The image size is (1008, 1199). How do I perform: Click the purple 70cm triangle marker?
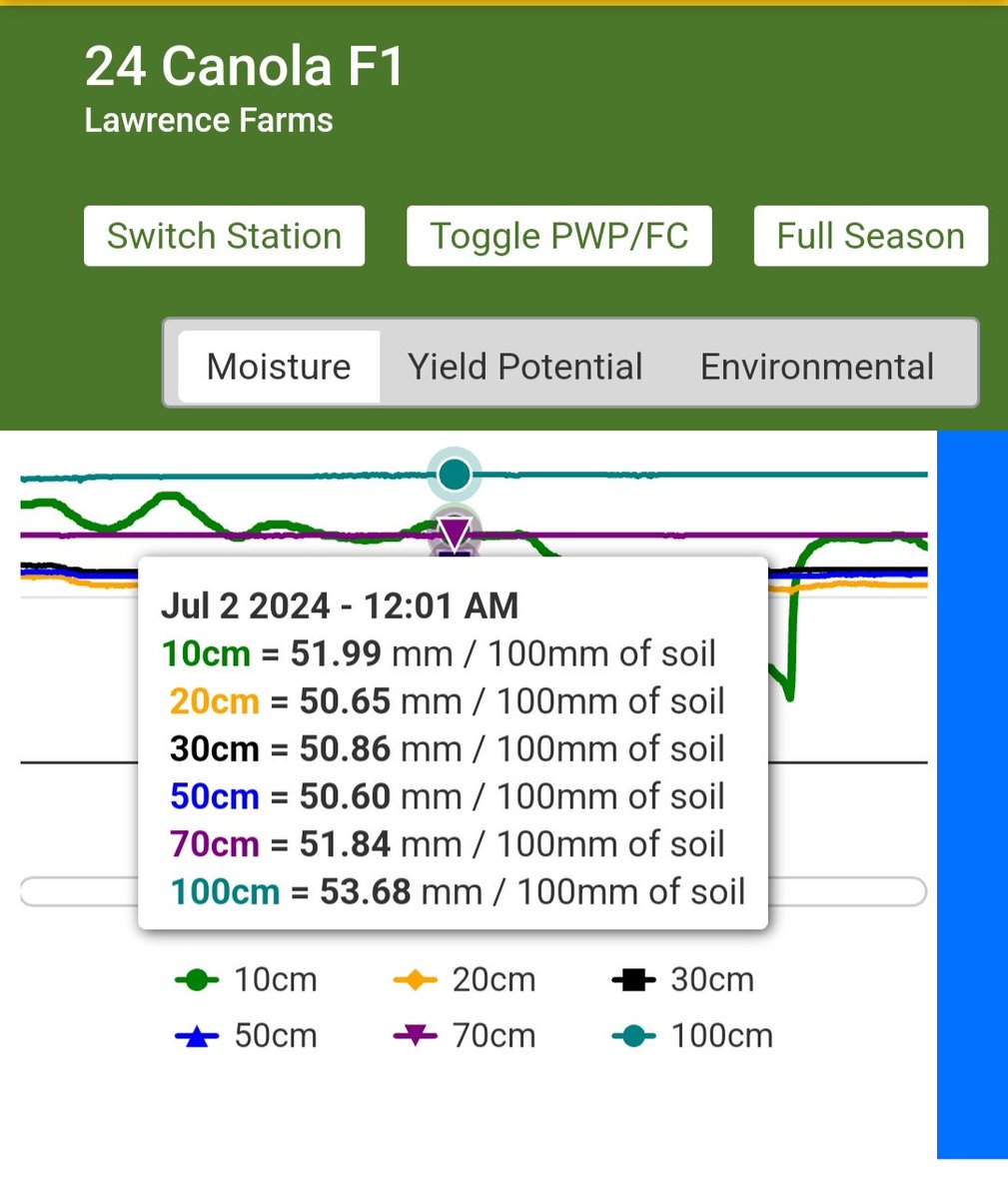pos(455,533)
